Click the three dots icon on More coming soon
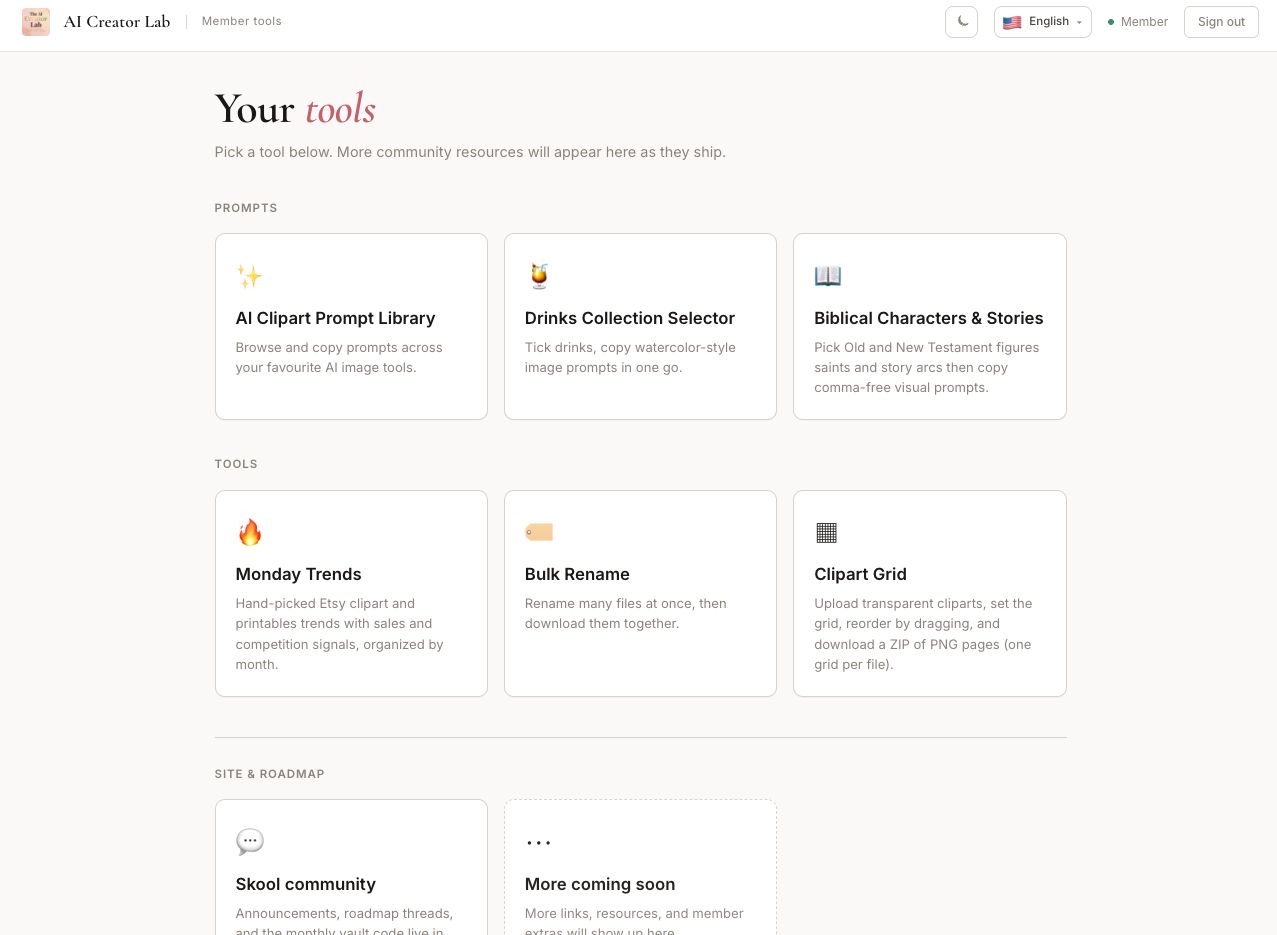 pyautogui.click(x=539, y=843)
